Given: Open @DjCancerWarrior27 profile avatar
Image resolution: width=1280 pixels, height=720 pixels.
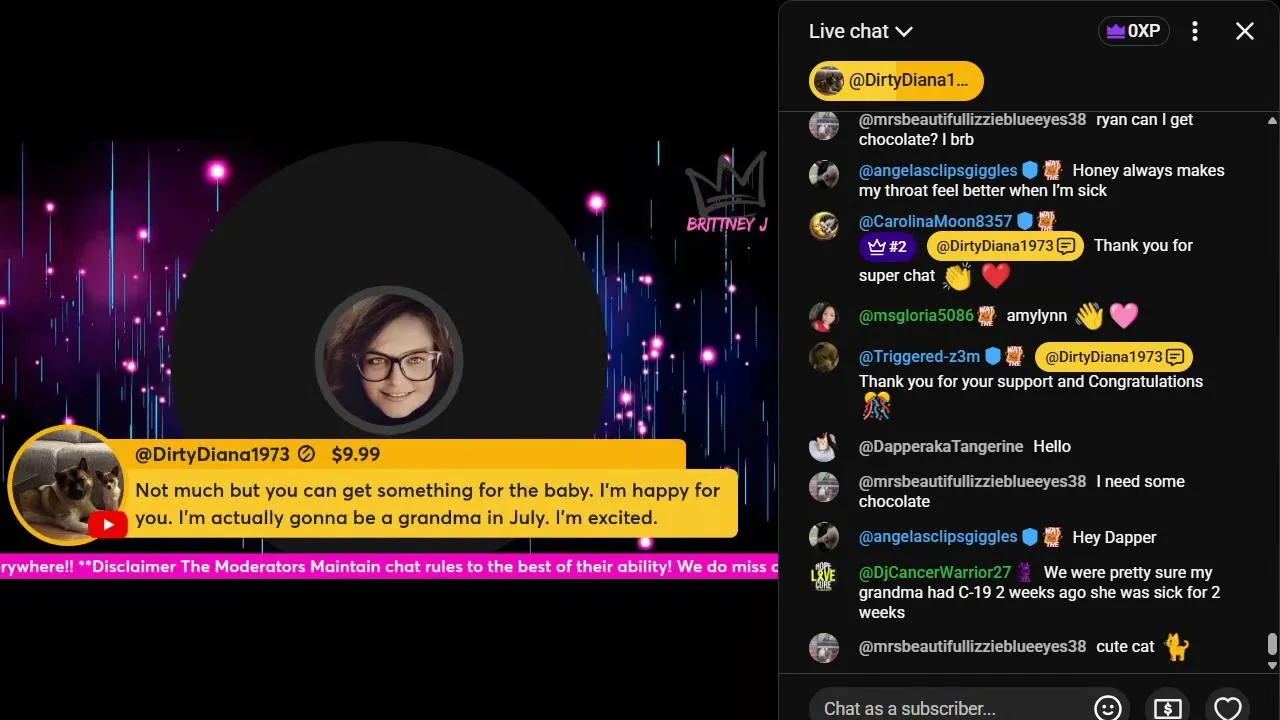Looking at the screenshot, I should click(x=823, y=578).
